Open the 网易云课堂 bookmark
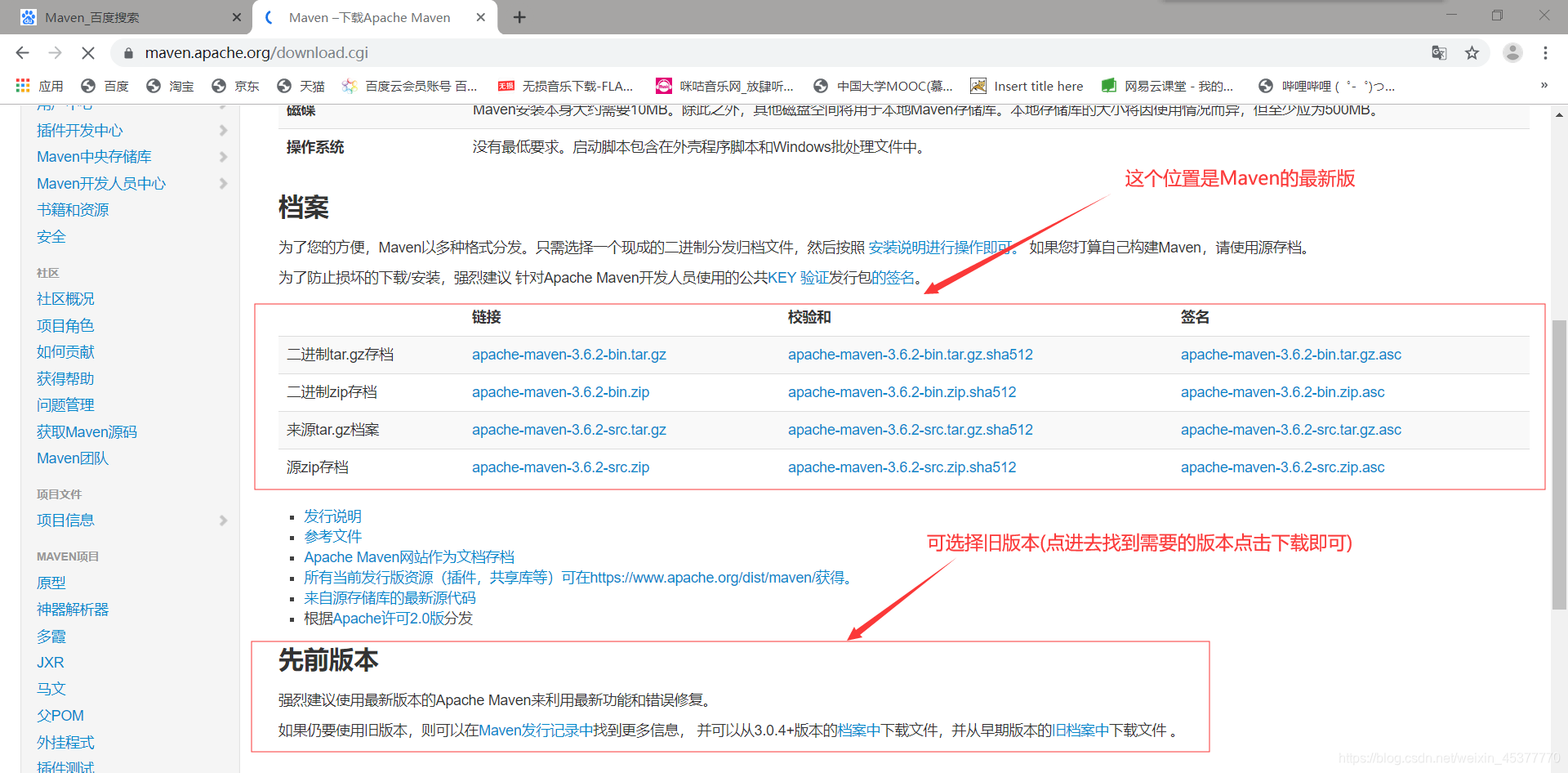 point(1167,86)
